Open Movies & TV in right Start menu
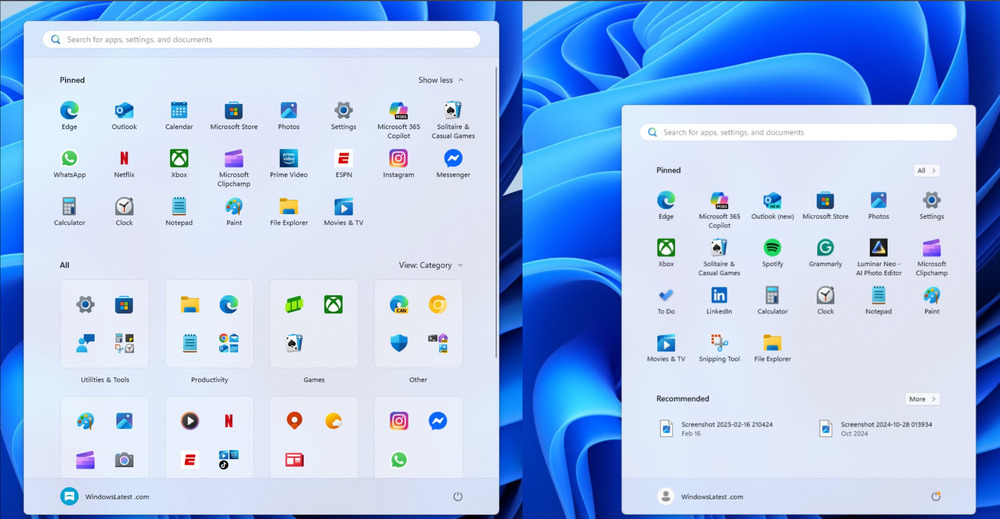The height and width of the screenshot is (519, 1000). coord(666,348)
